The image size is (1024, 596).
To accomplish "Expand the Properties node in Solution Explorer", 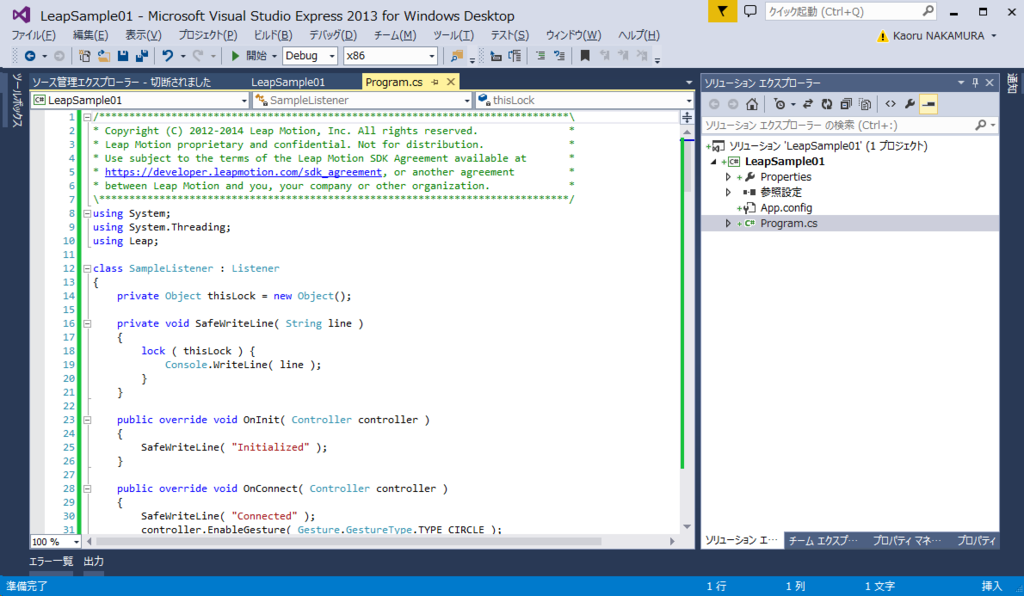I will 728,177.
